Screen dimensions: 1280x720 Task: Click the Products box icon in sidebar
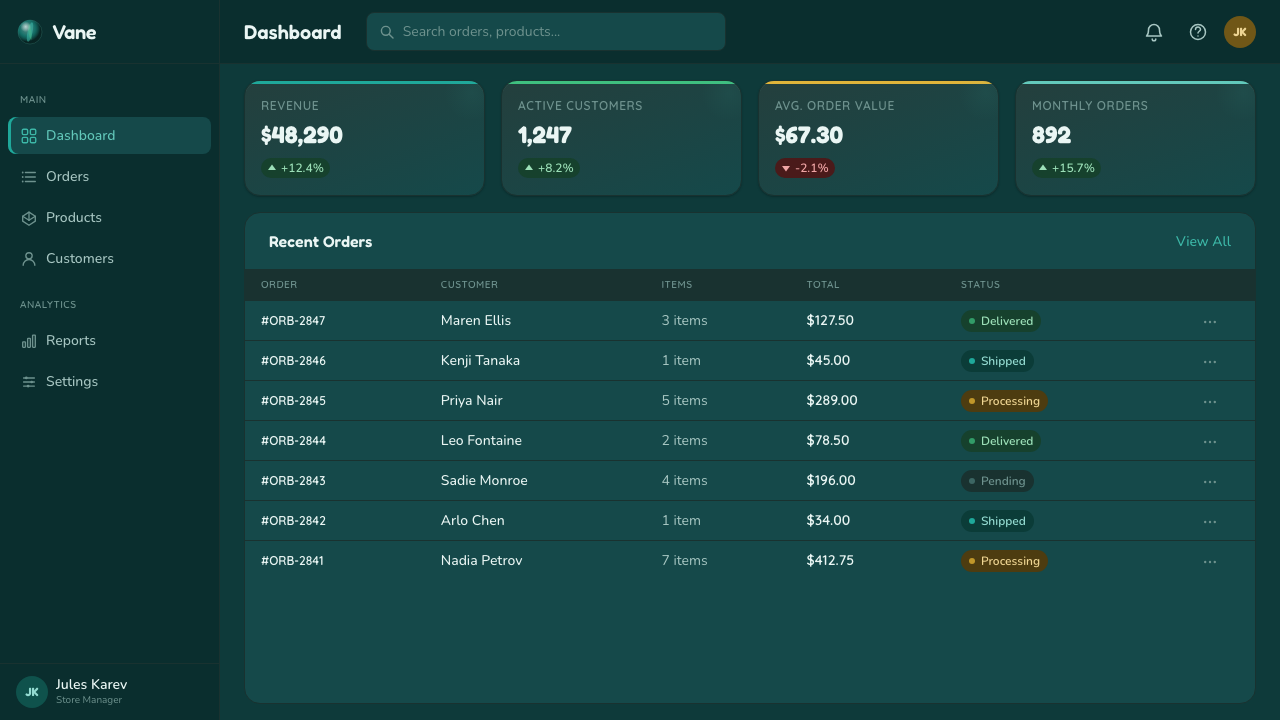[x=29, y=218]
